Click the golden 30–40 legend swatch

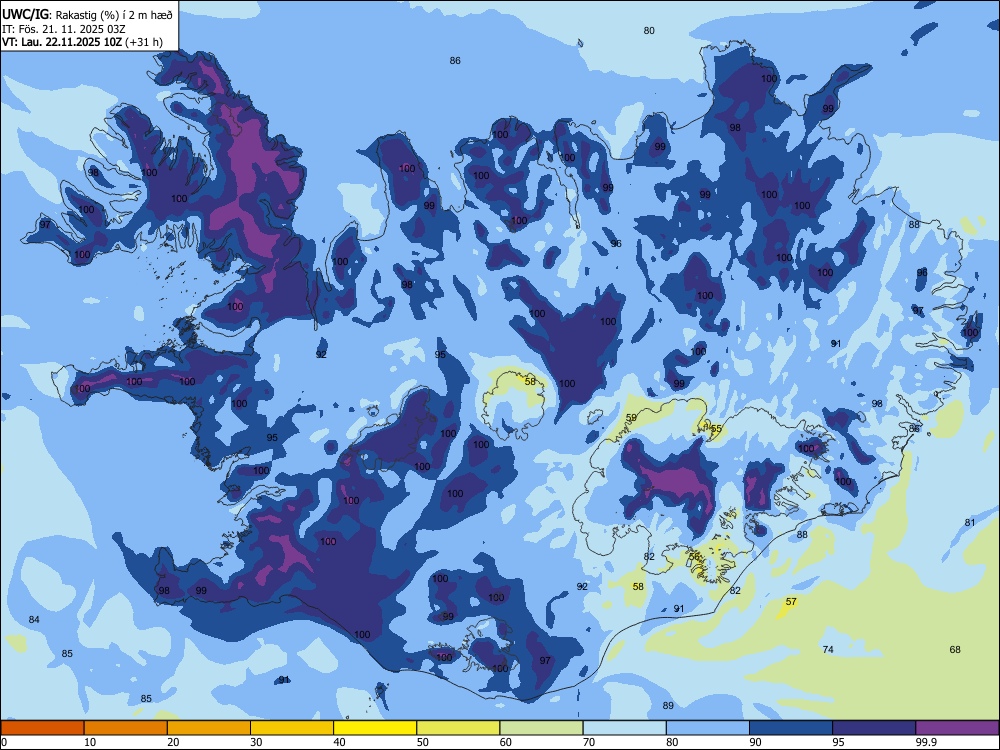292,728
